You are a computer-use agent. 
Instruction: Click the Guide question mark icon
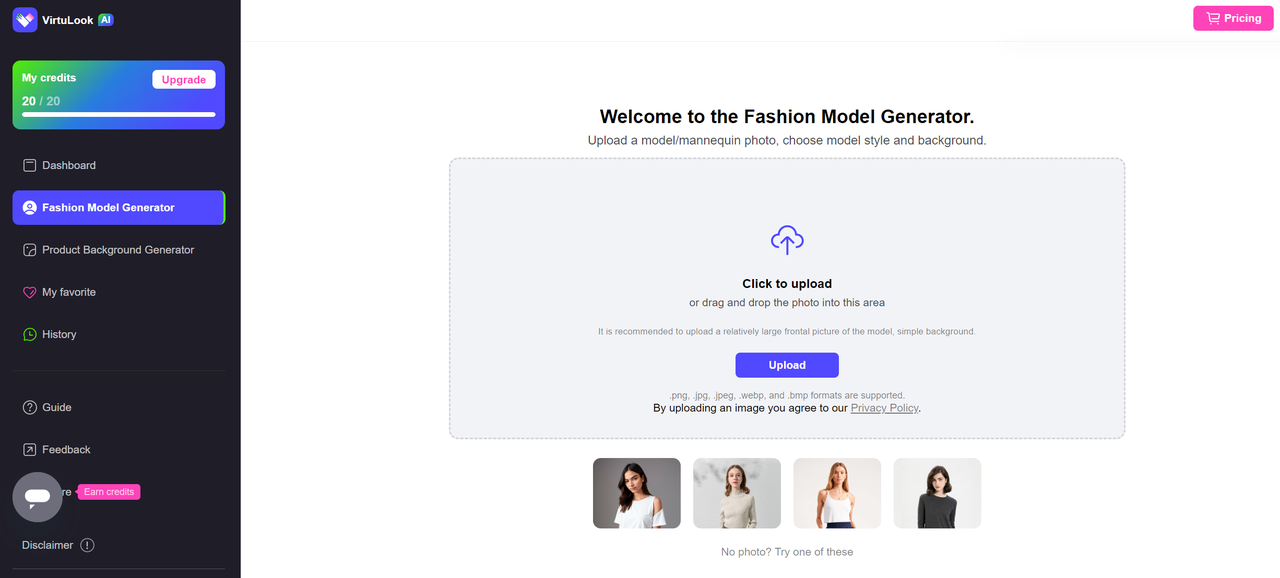30,407
